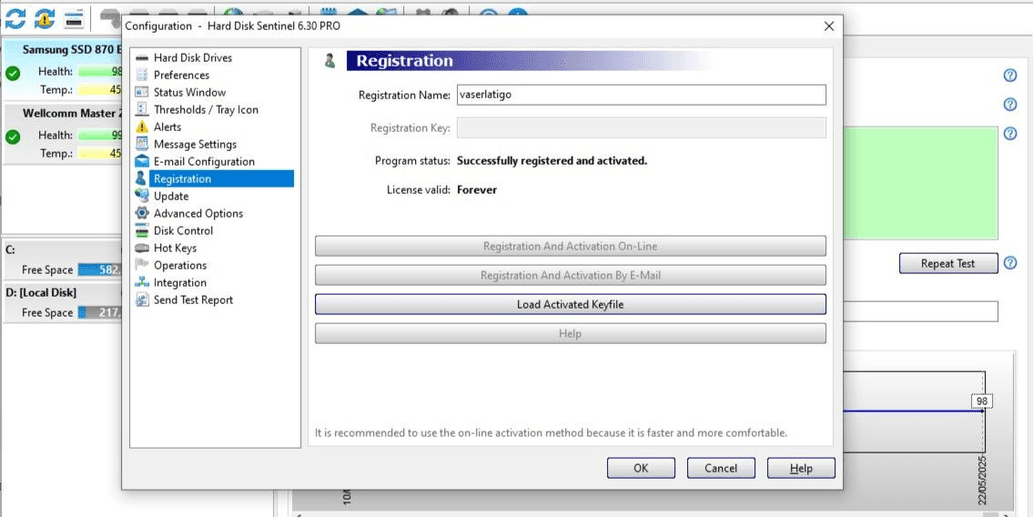Select Preferences in the configuration list
The height and width of the screenshot is (517, 1033).
181,75
